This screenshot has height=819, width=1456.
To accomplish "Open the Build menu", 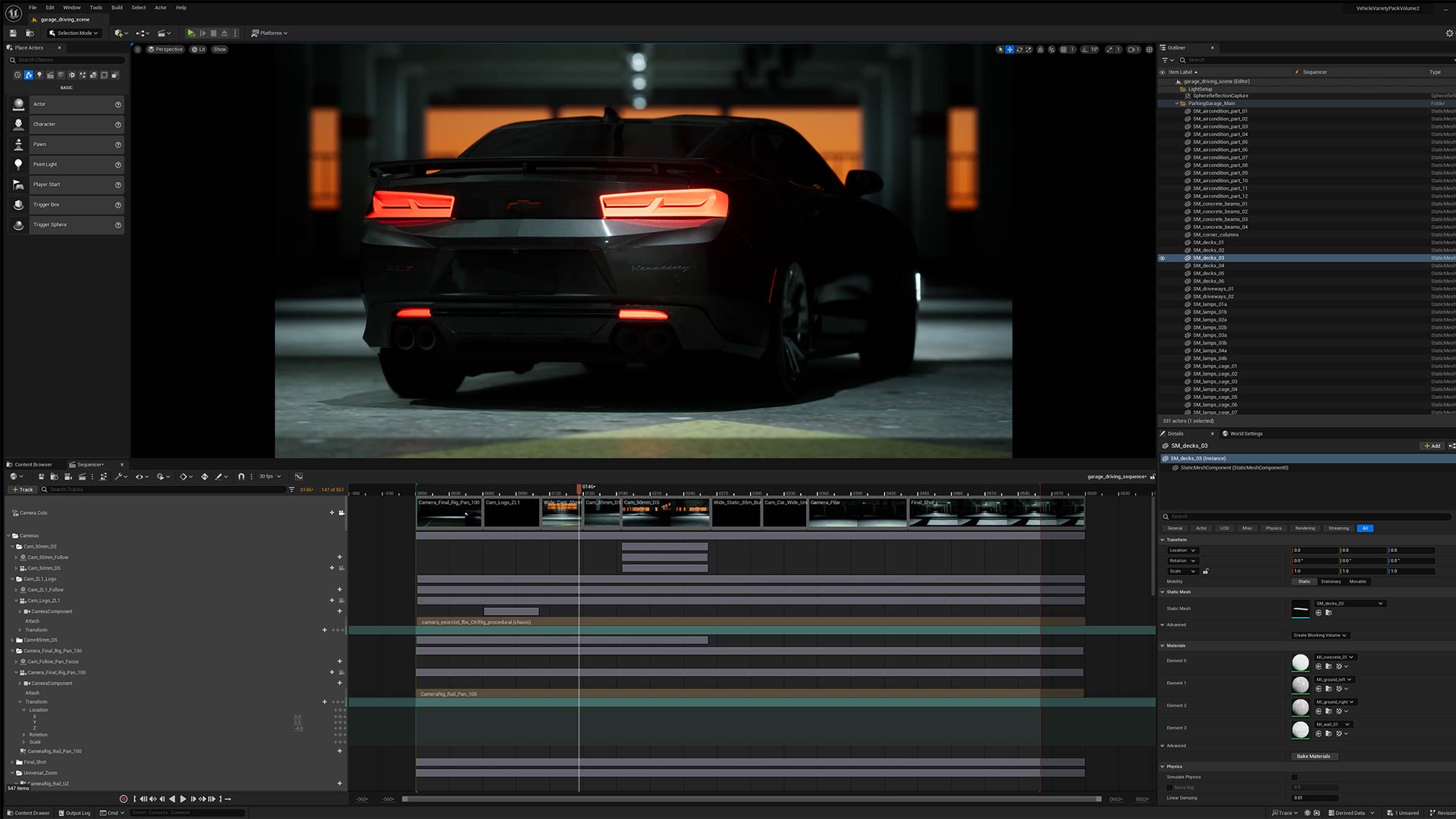I will (x=117, y=8).
